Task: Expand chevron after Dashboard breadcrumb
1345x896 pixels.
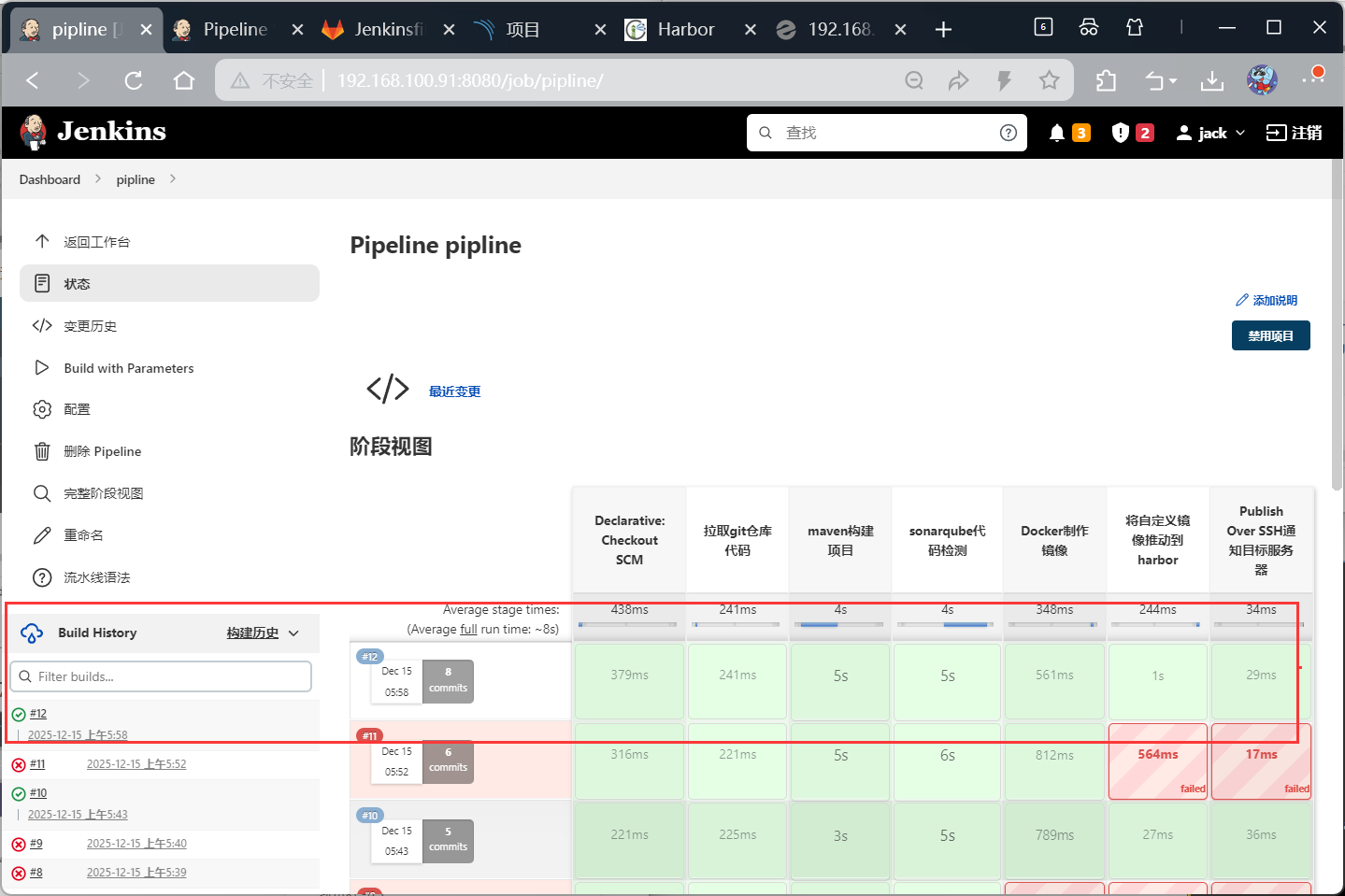Action: pyautogui.click(x=98, y=178)
